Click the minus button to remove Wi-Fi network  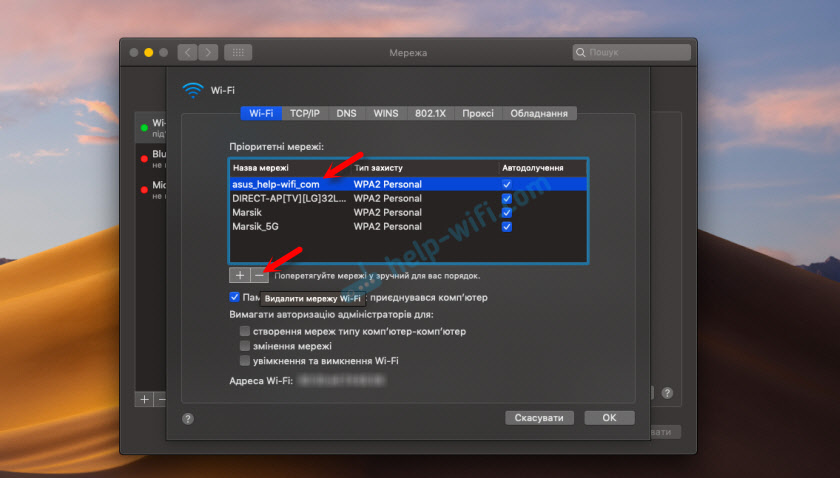click(x=259, y=275)
